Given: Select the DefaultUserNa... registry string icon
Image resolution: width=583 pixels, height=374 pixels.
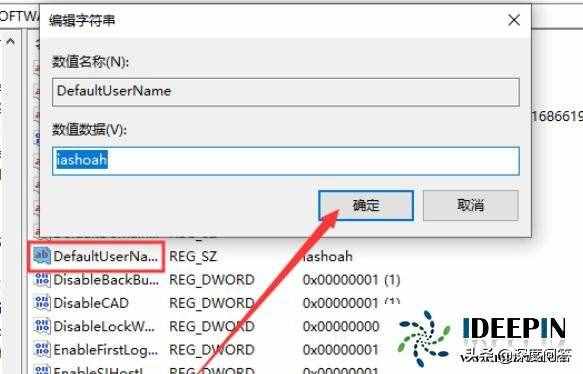Looking at the screenshot, I should click(42, 256).
